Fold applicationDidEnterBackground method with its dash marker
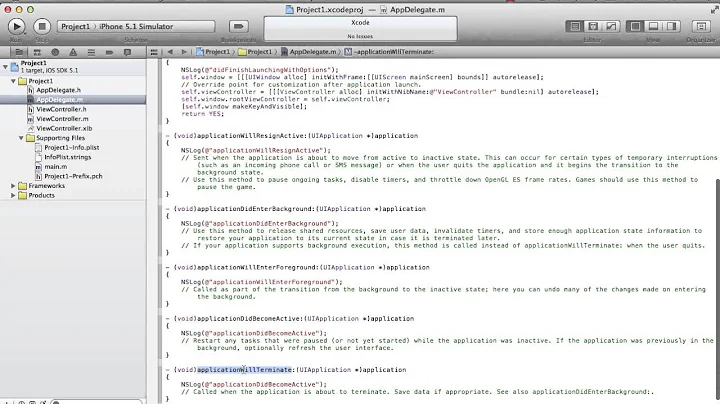Screen dimensions: 720x404 point(168,208)
